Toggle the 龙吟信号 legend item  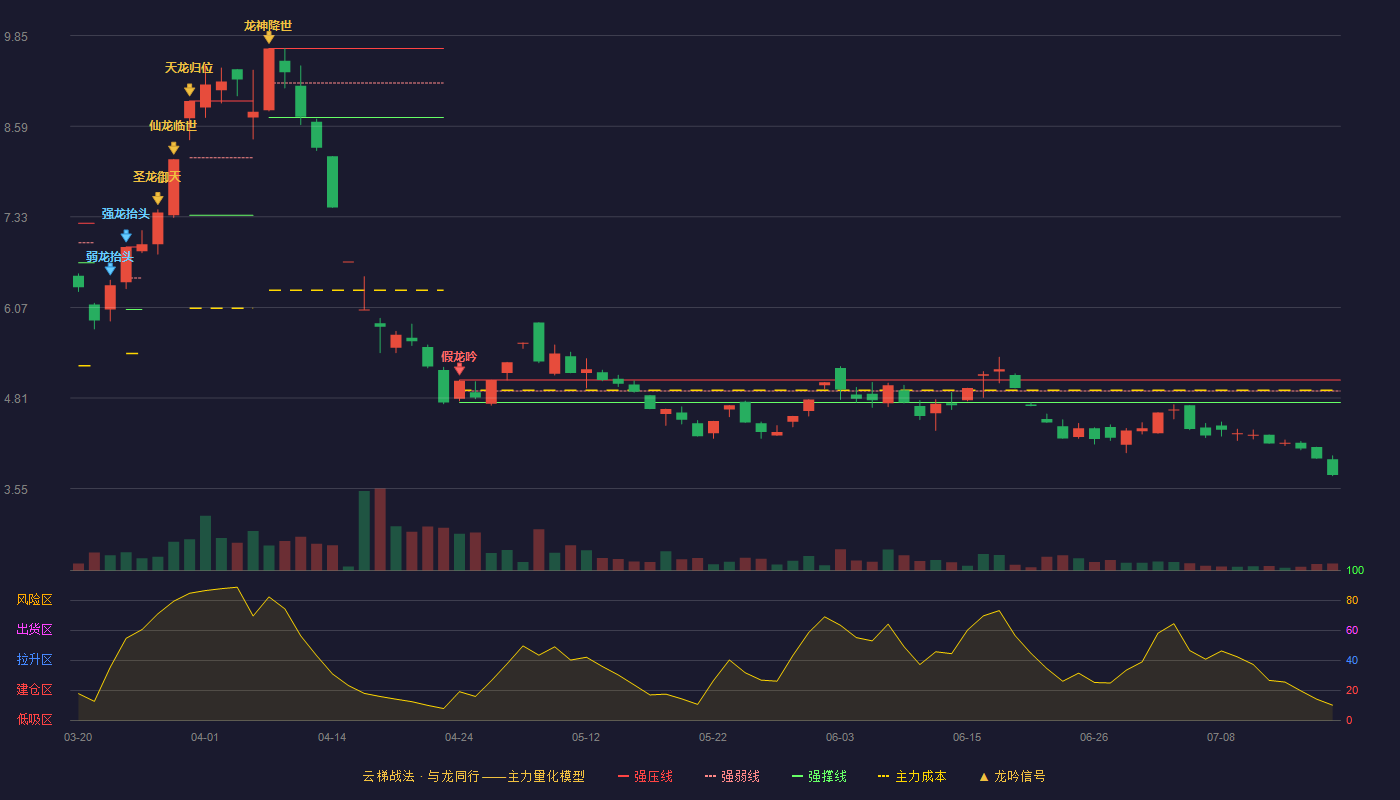click(x=1012, y=776)
